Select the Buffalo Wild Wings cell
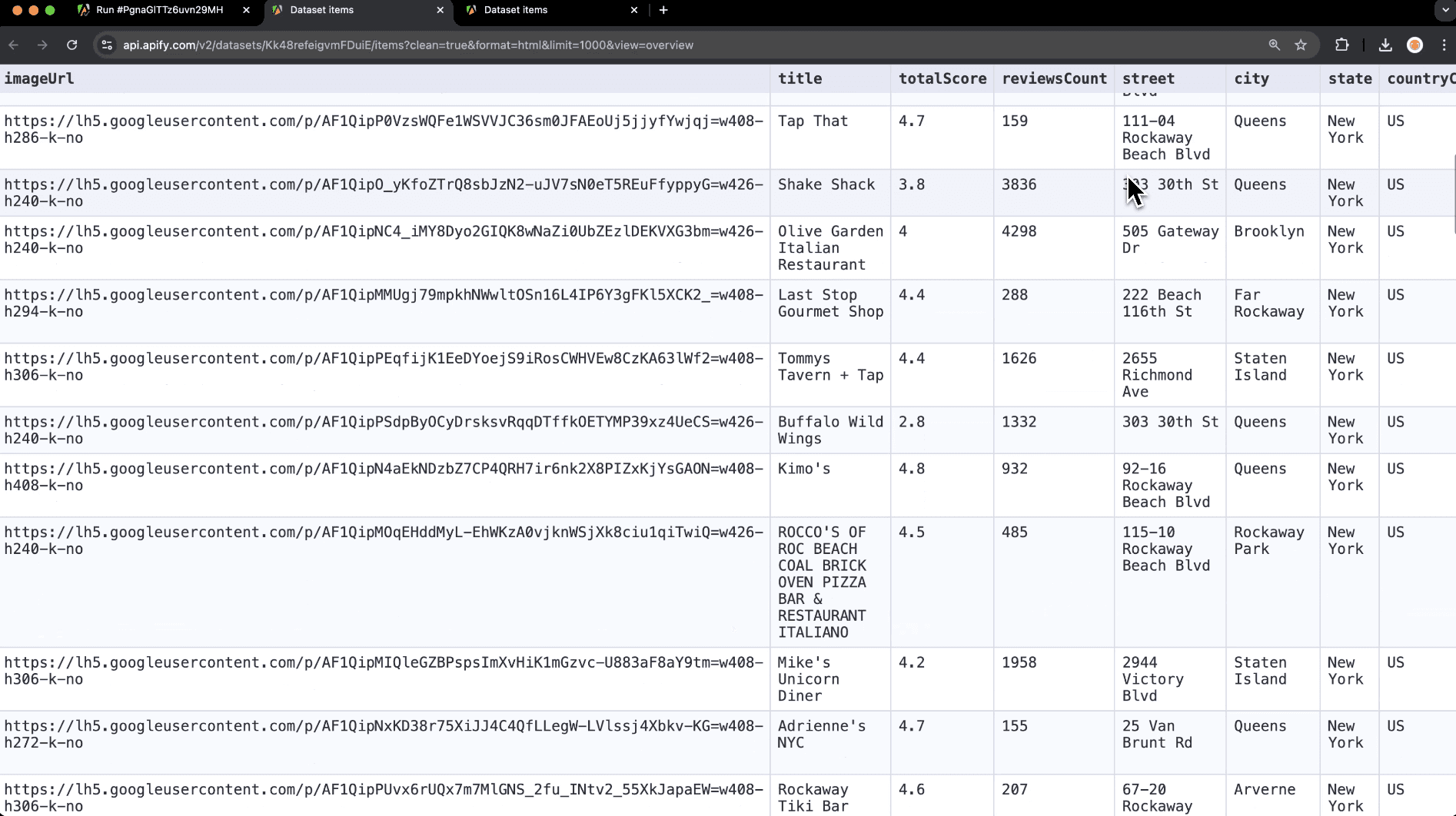Screen dimensions: 1456x816 coord(830,430)
